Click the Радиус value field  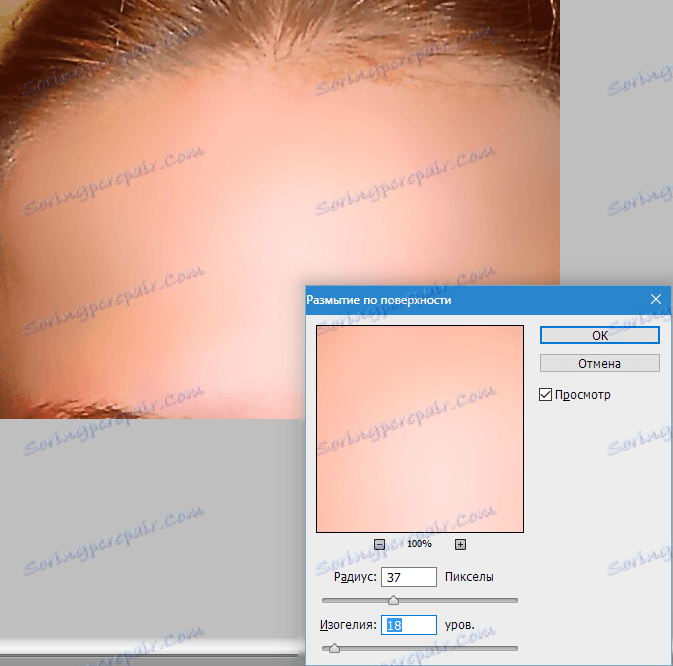click(409, 577)
